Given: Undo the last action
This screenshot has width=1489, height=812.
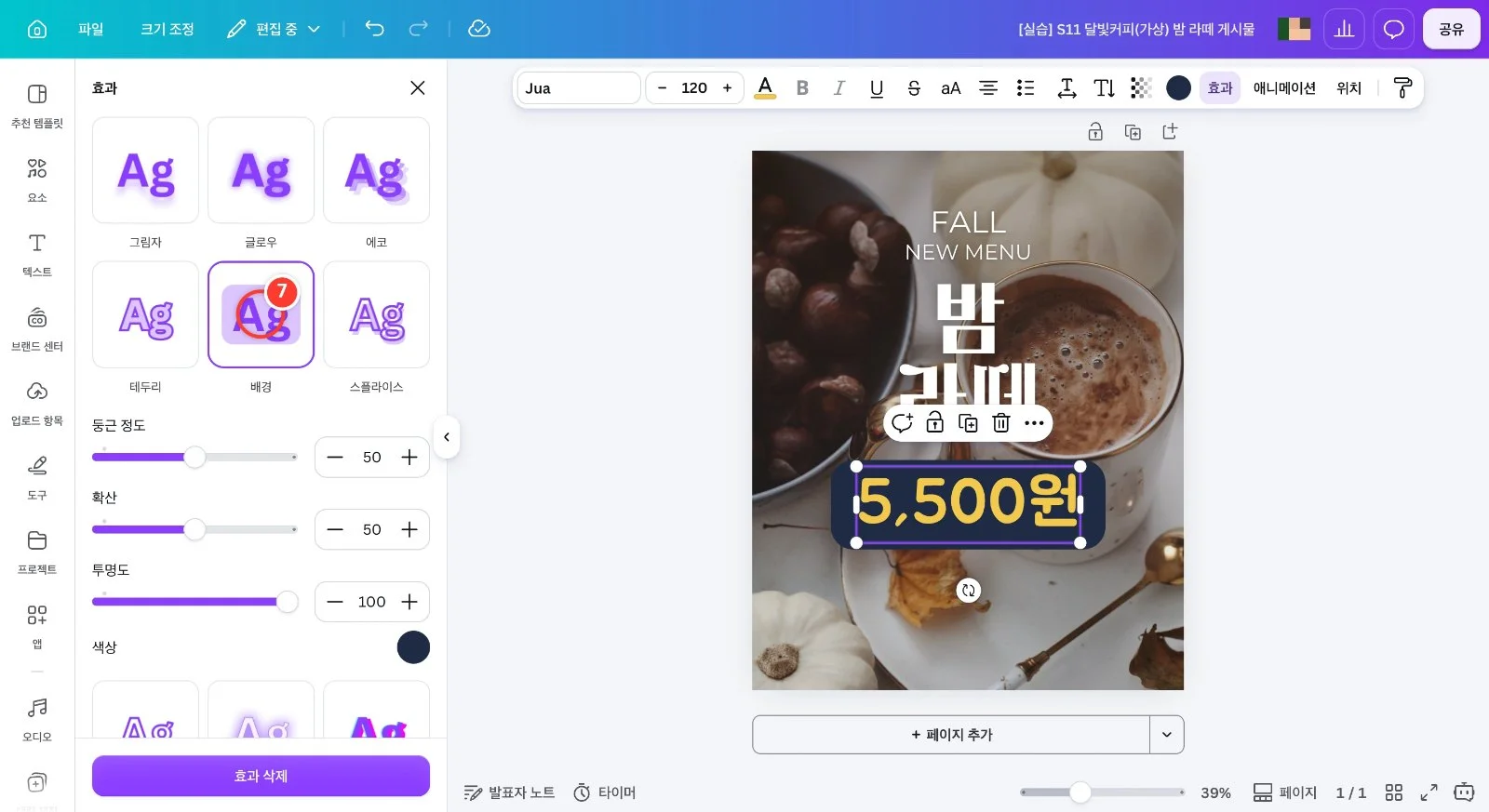Looking at the screenshot, I should (x=374, y=29).
